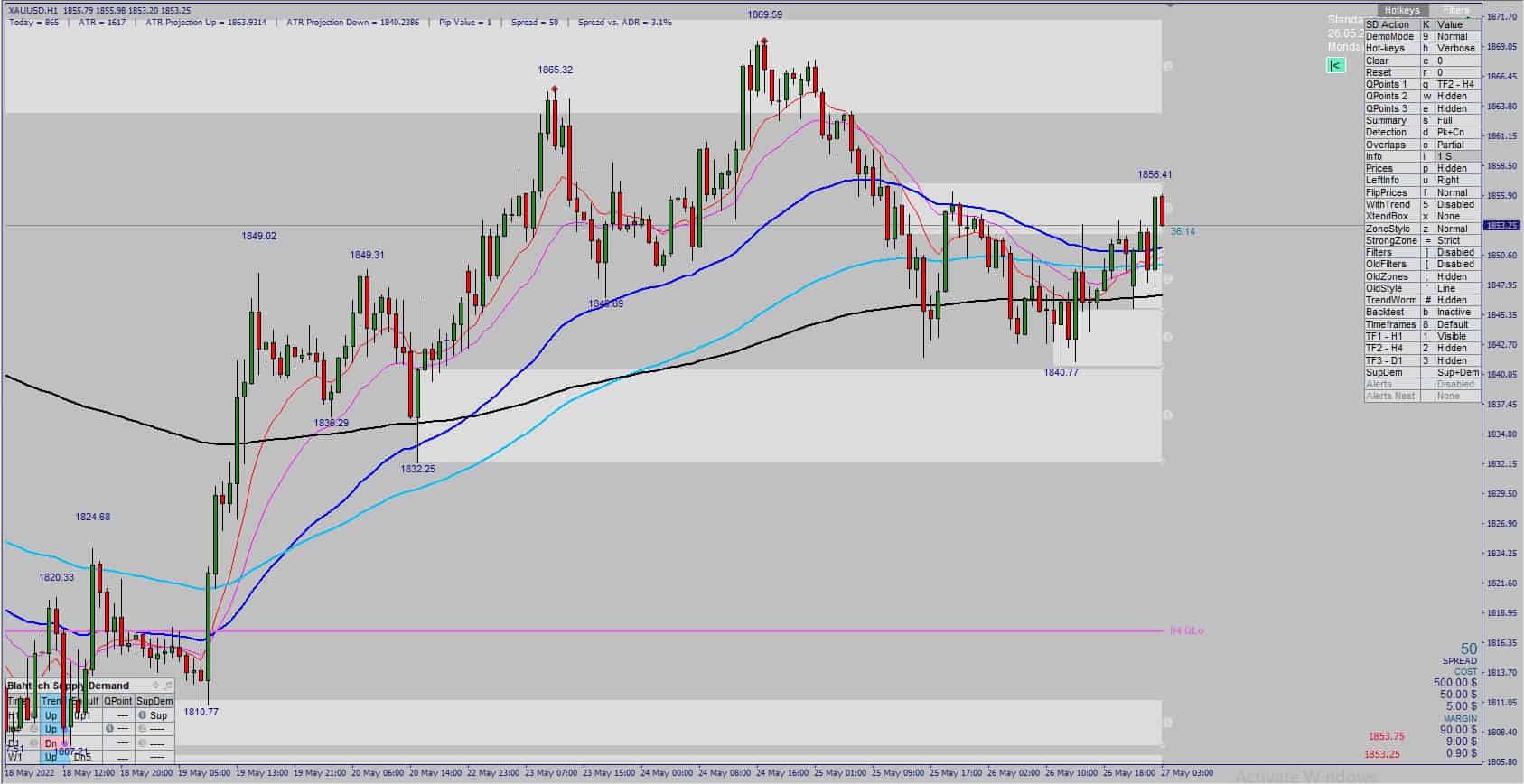Screen dimensions: 1524x784
Task: Click TF3 - D1 Hidden value
Action: click(x=1457, y=360)
